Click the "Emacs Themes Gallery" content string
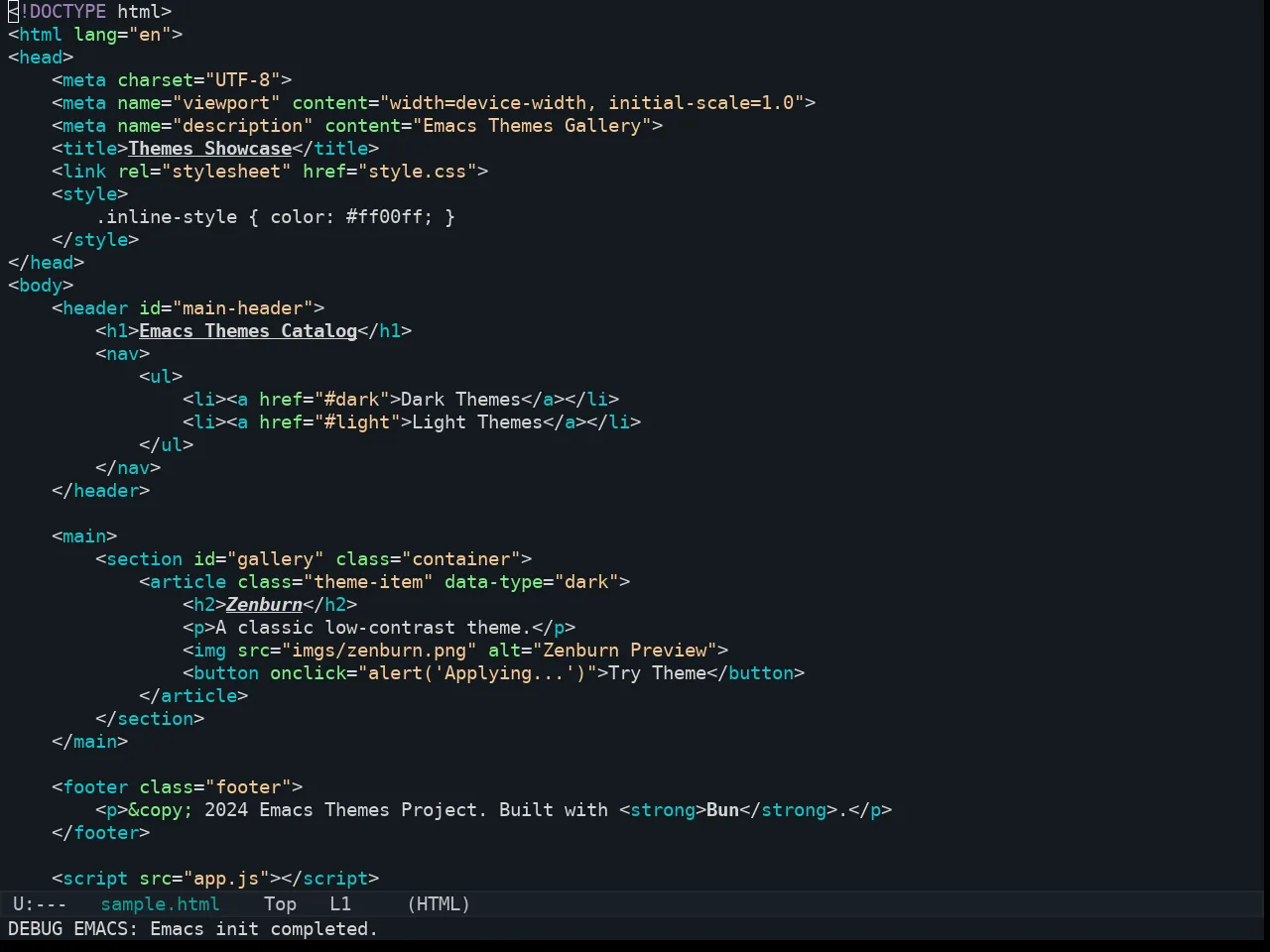 532,126
